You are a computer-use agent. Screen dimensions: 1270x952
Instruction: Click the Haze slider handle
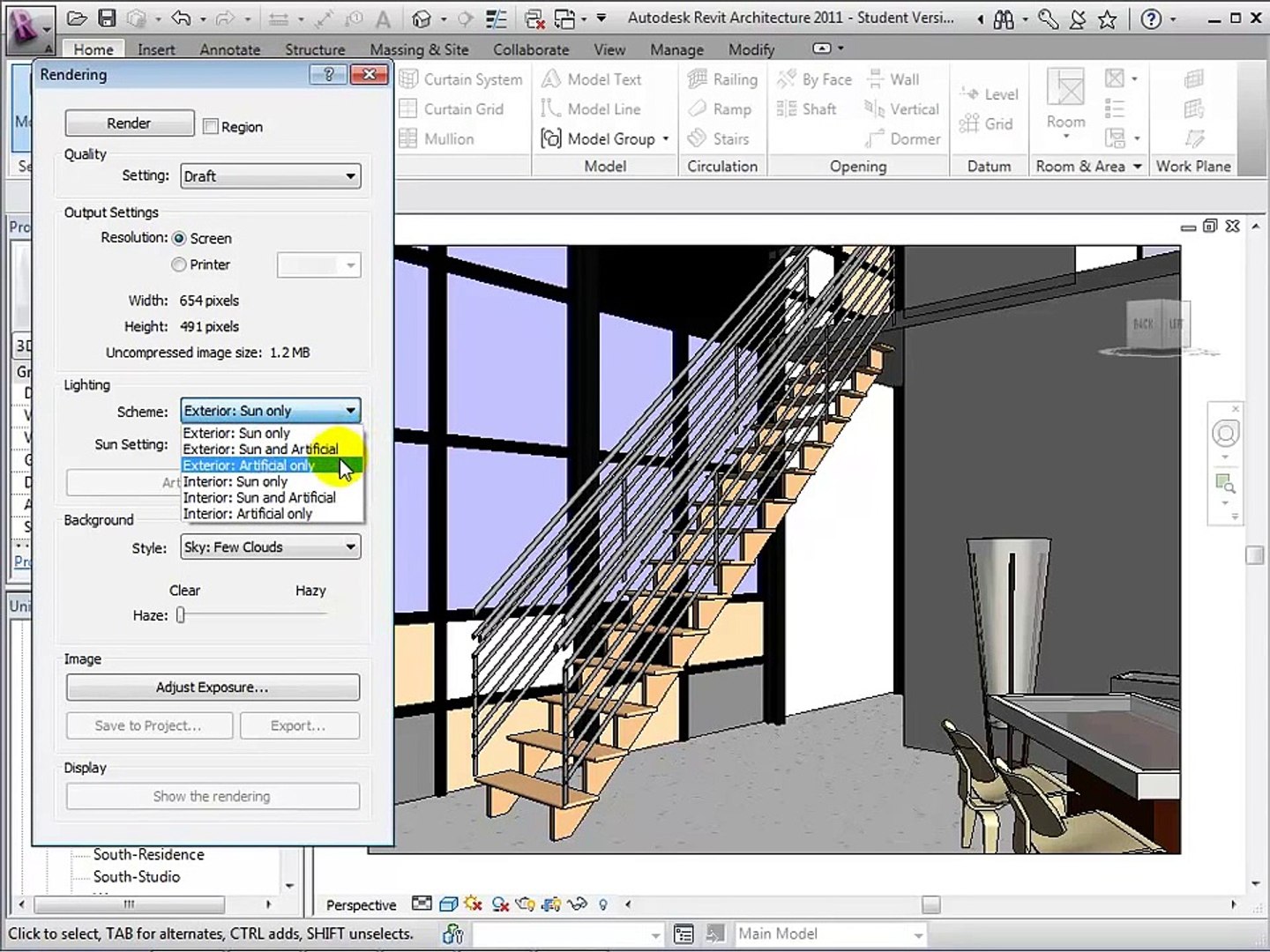pos(181,615)
